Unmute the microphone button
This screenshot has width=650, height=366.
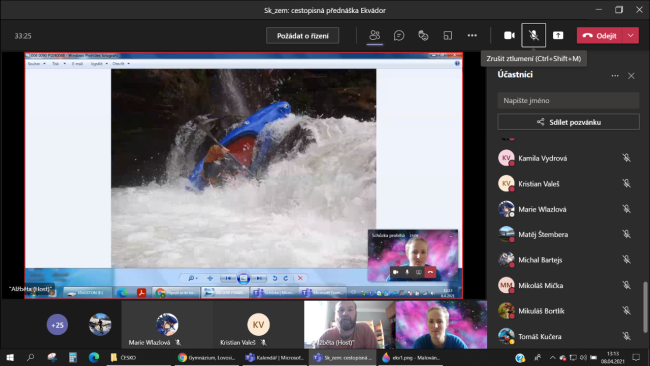click(534, 36)
